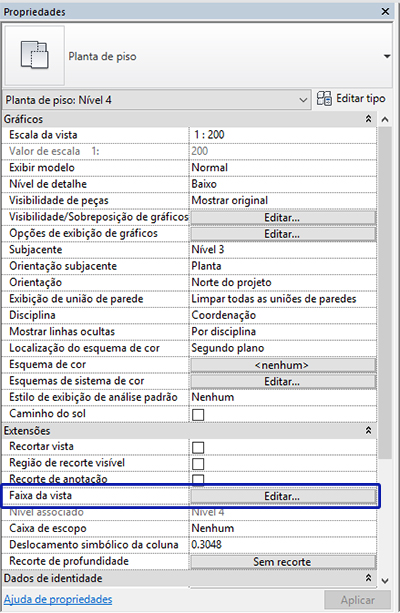Click the Deslocamento simbólico da coluna value field
Image resolution: width=400 pixels, height=613 pixels.
pos(283,545)
